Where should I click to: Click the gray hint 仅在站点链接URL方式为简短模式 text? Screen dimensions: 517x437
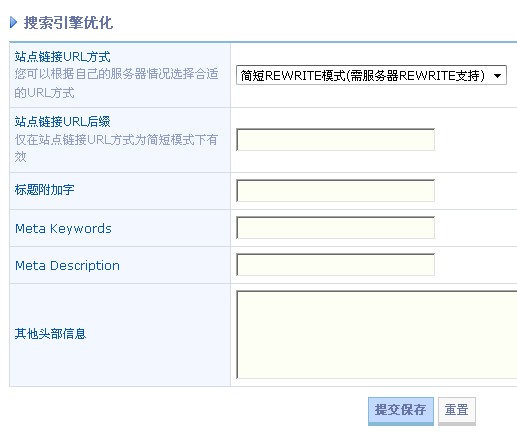(x=116, y=148)
